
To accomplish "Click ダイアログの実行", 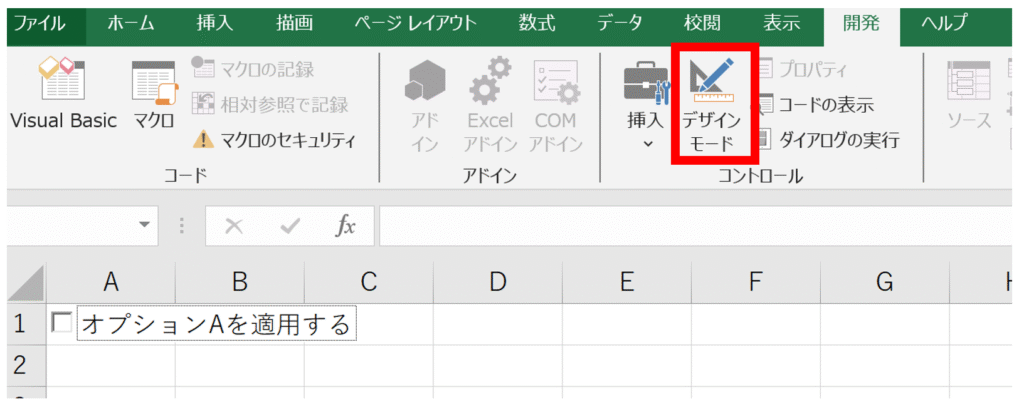I will [x=829, y=139].
